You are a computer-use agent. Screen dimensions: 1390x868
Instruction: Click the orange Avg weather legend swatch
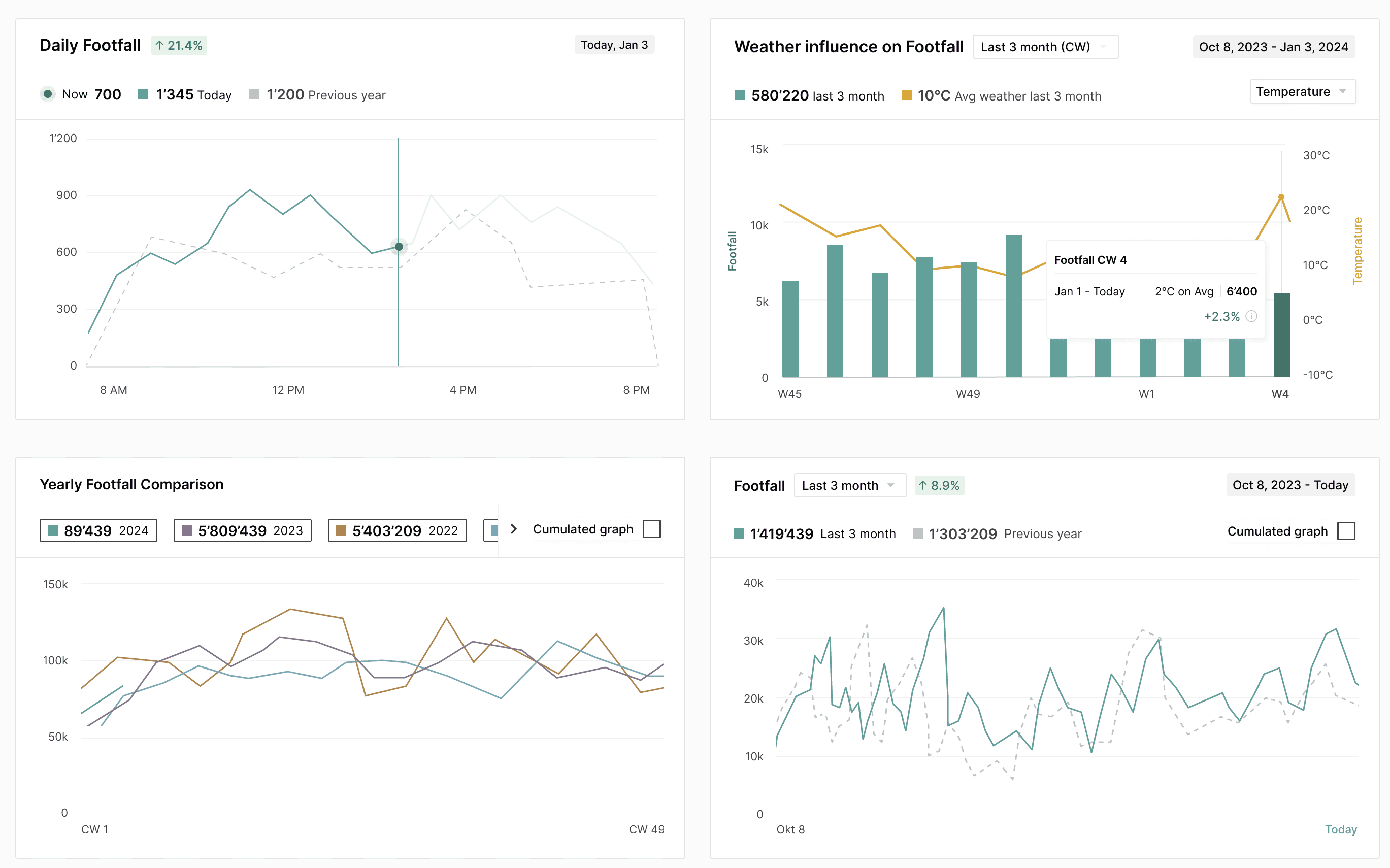click(907, 95)
